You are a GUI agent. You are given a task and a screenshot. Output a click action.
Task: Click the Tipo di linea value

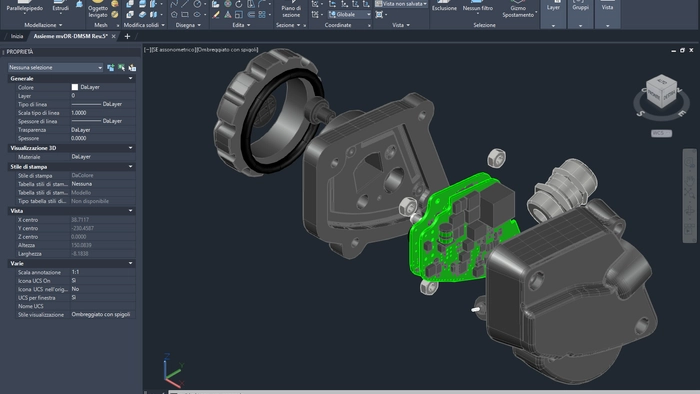[102, 104]
